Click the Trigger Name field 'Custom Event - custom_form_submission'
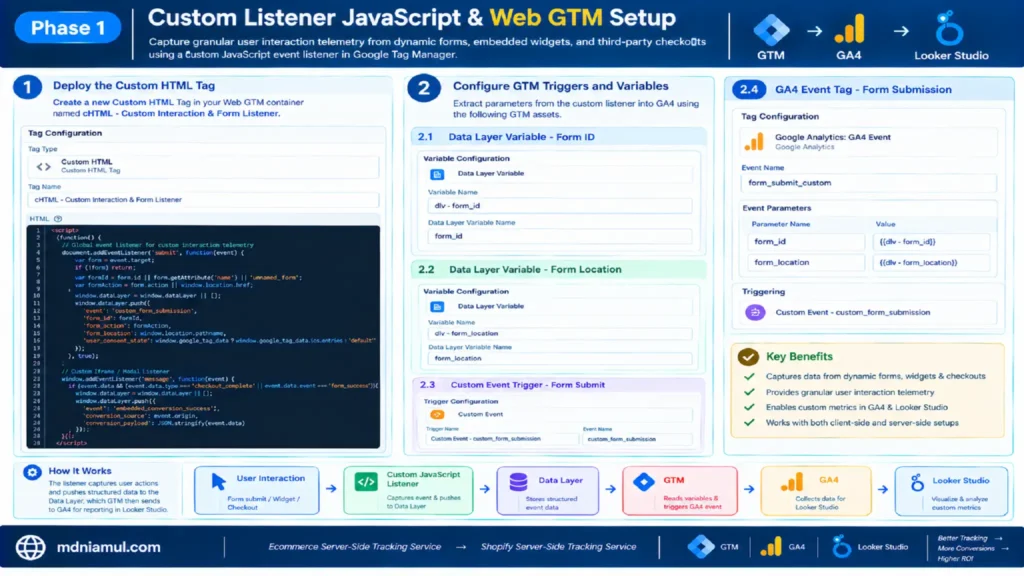The height and width of the screenshot is (576, 1024). click(502, 439)
